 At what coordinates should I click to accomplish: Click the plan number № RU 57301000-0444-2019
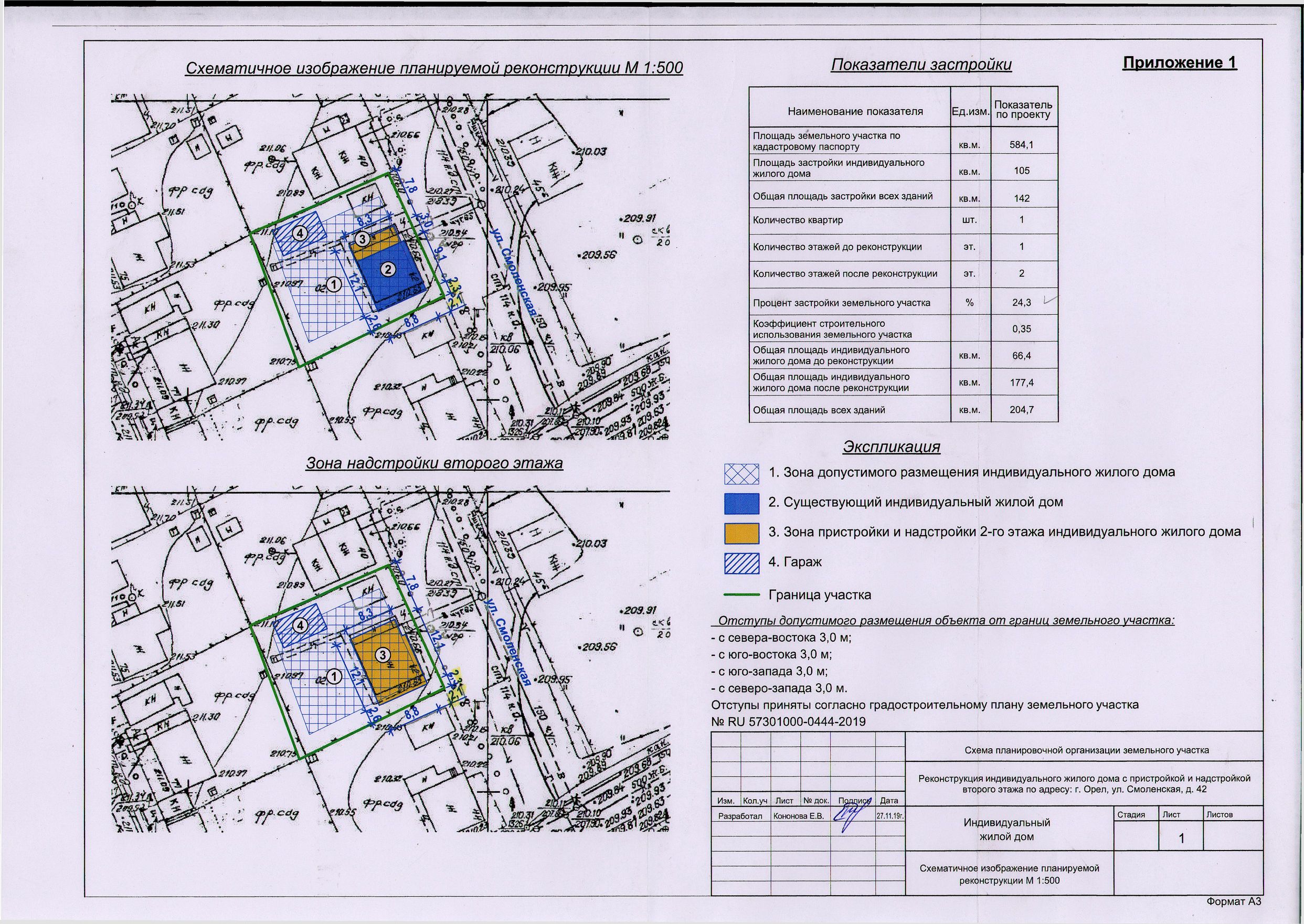click(x=789, y=722)
